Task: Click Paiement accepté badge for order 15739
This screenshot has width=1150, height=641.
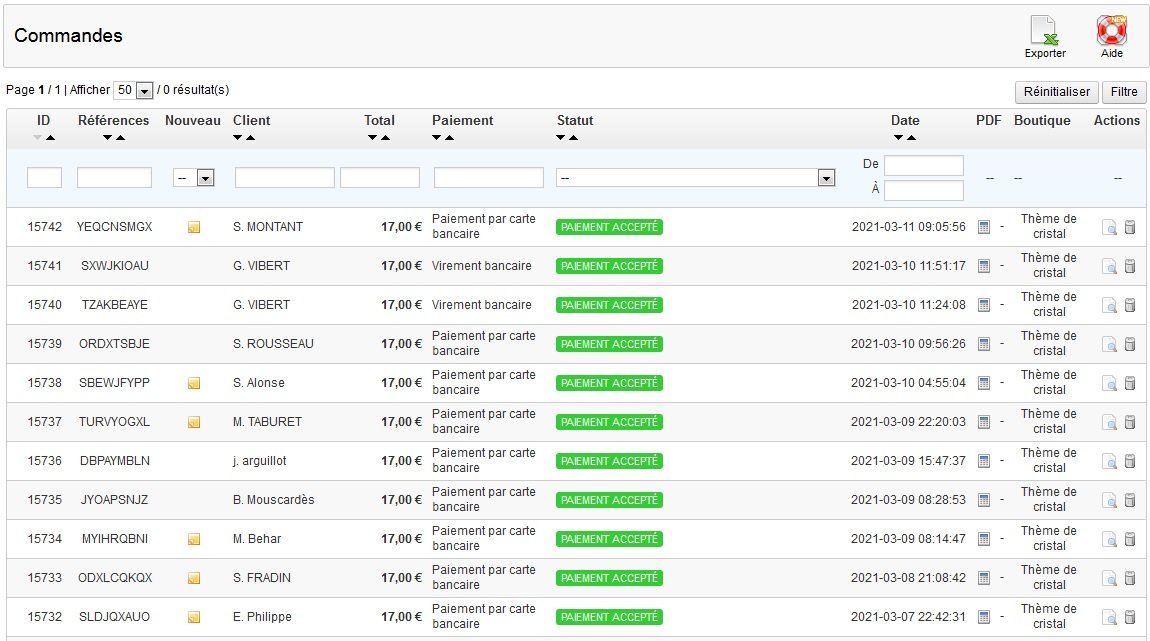Action: tap(609, 344)
